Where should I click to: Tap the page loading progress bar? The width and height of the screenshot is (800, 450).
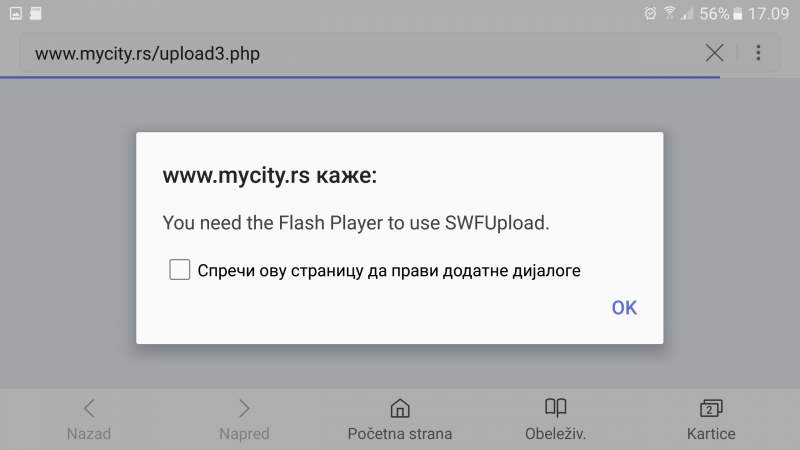(x=360, y=76)
